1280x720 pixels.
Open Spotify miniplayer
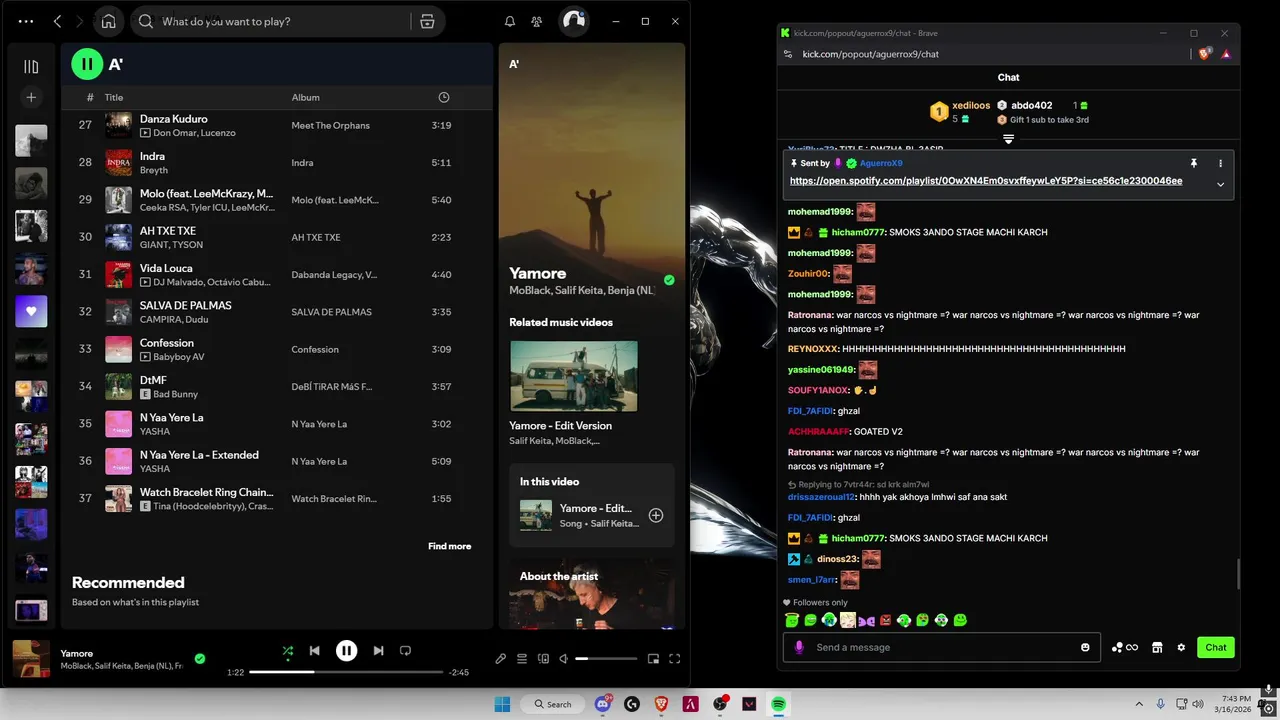click(x=653, y=659)
